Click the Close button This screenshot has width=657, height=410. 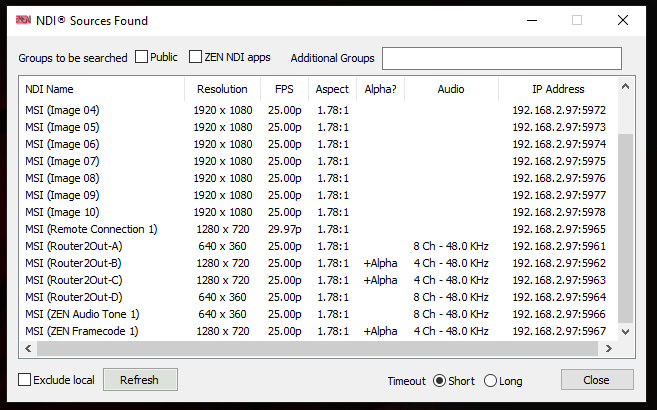click(597, 380)
